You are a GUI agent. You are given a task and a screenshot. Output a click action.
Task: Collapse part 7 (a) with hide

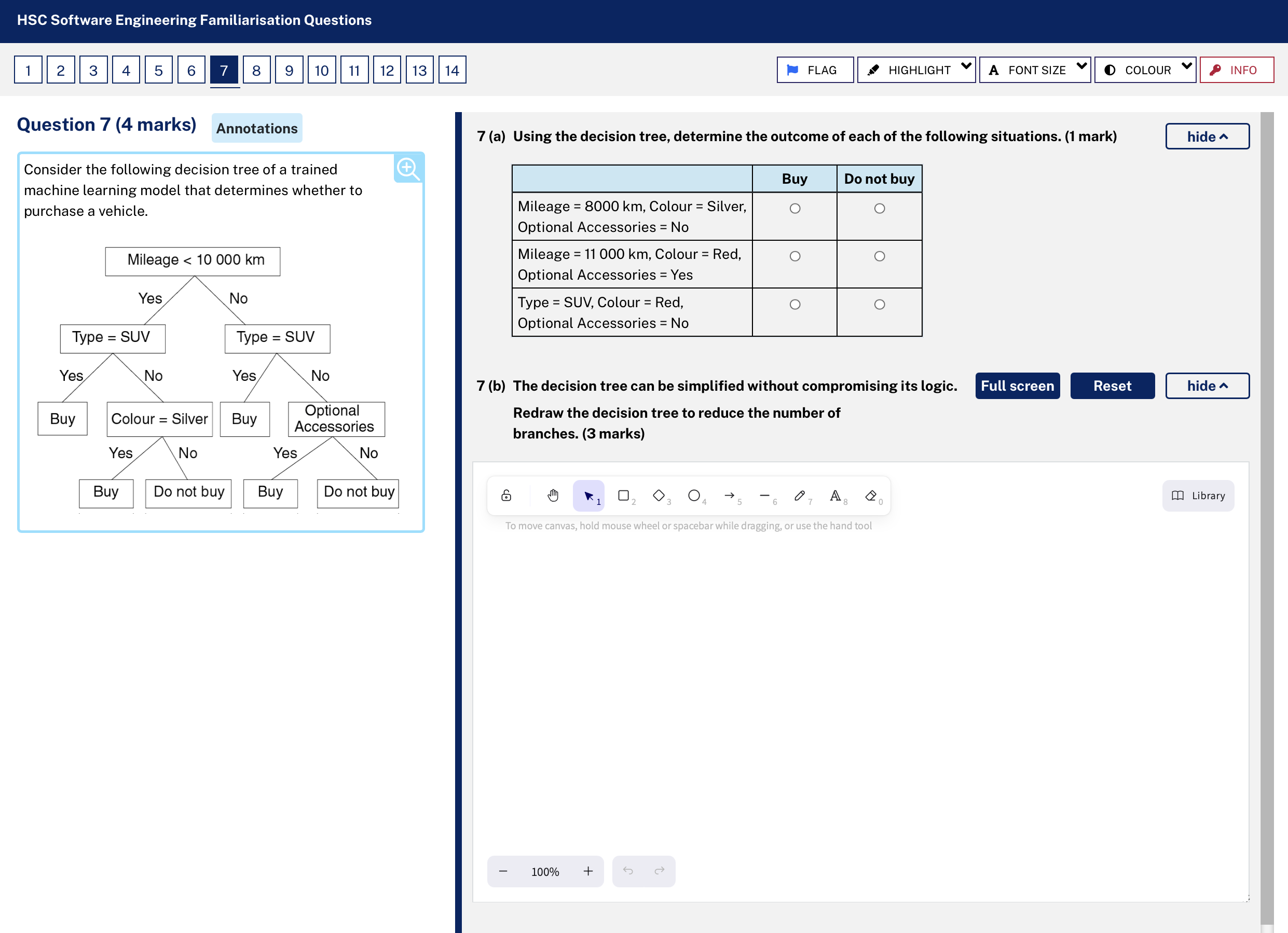(x=1208, y=136)
